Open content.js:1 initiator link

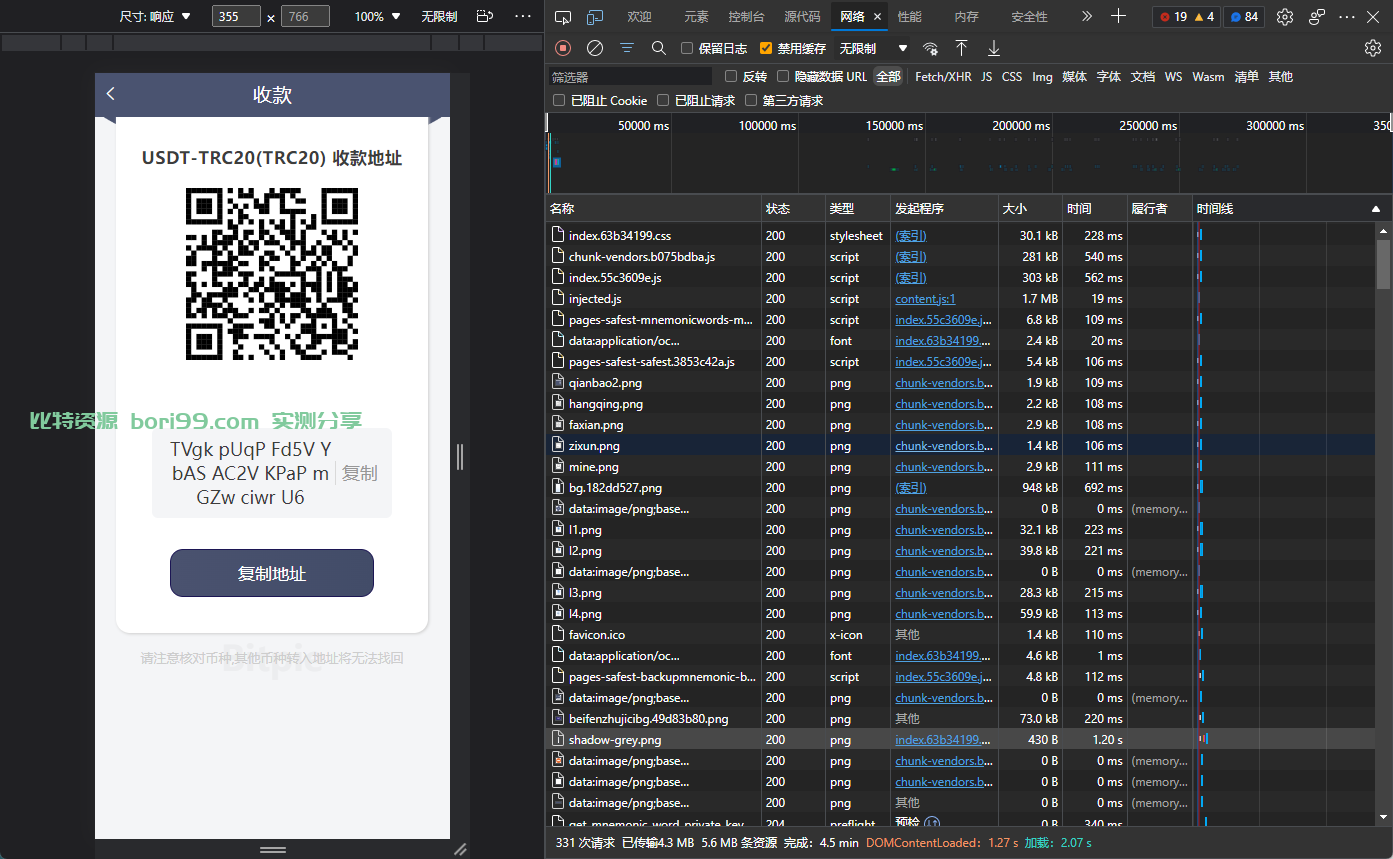(x=925, y=299)
